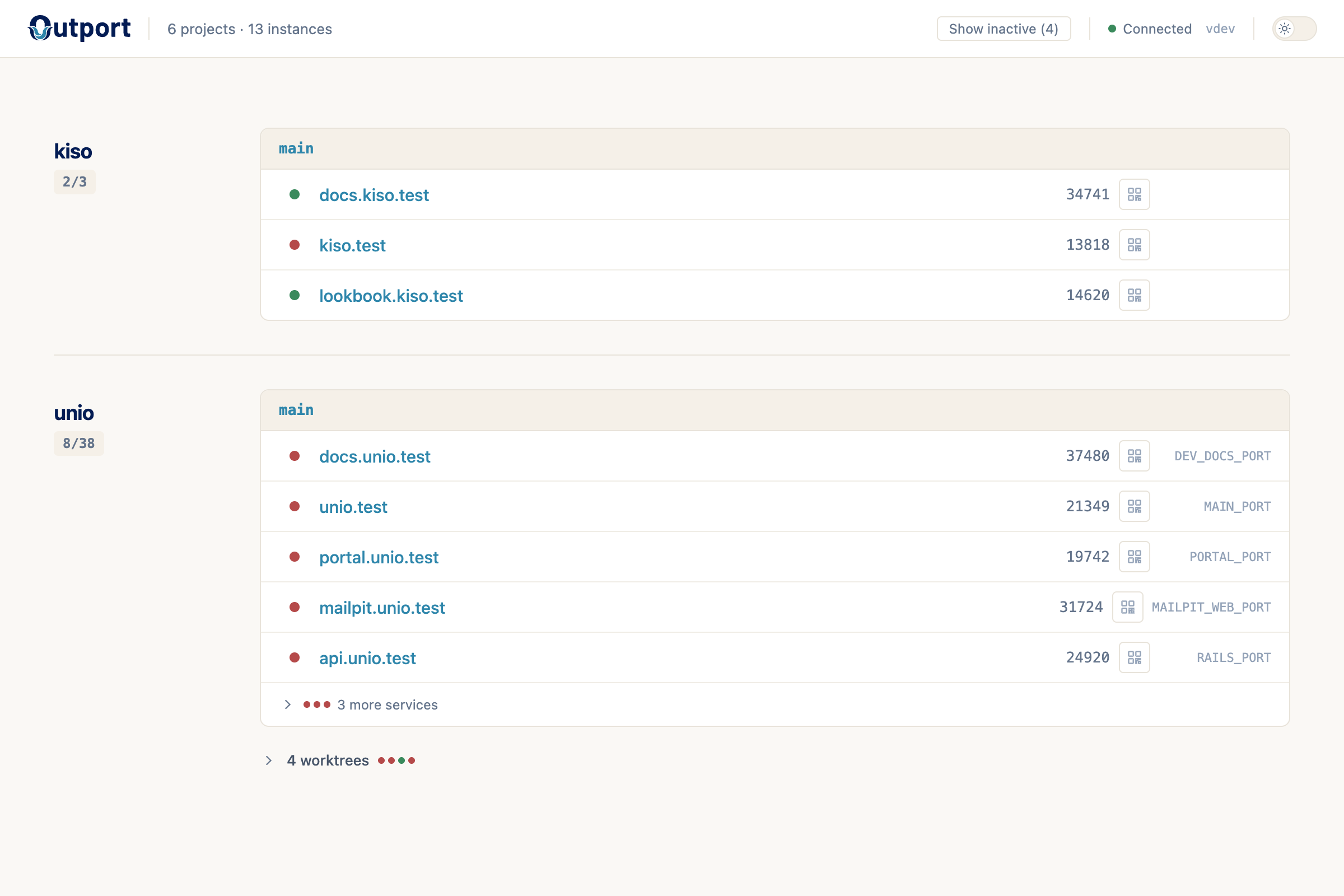Open docs.unio.test link

coord(374,456)
